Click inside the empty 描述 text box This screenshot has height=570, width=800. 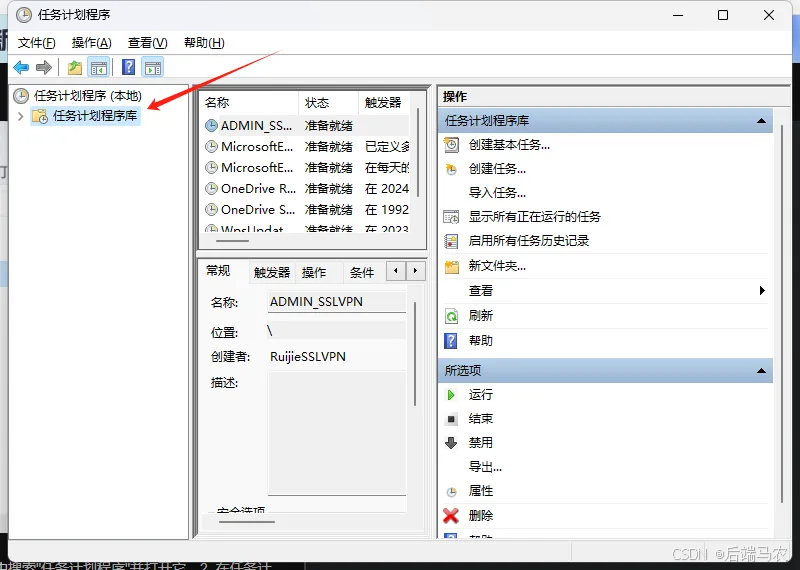coord(337,433)
